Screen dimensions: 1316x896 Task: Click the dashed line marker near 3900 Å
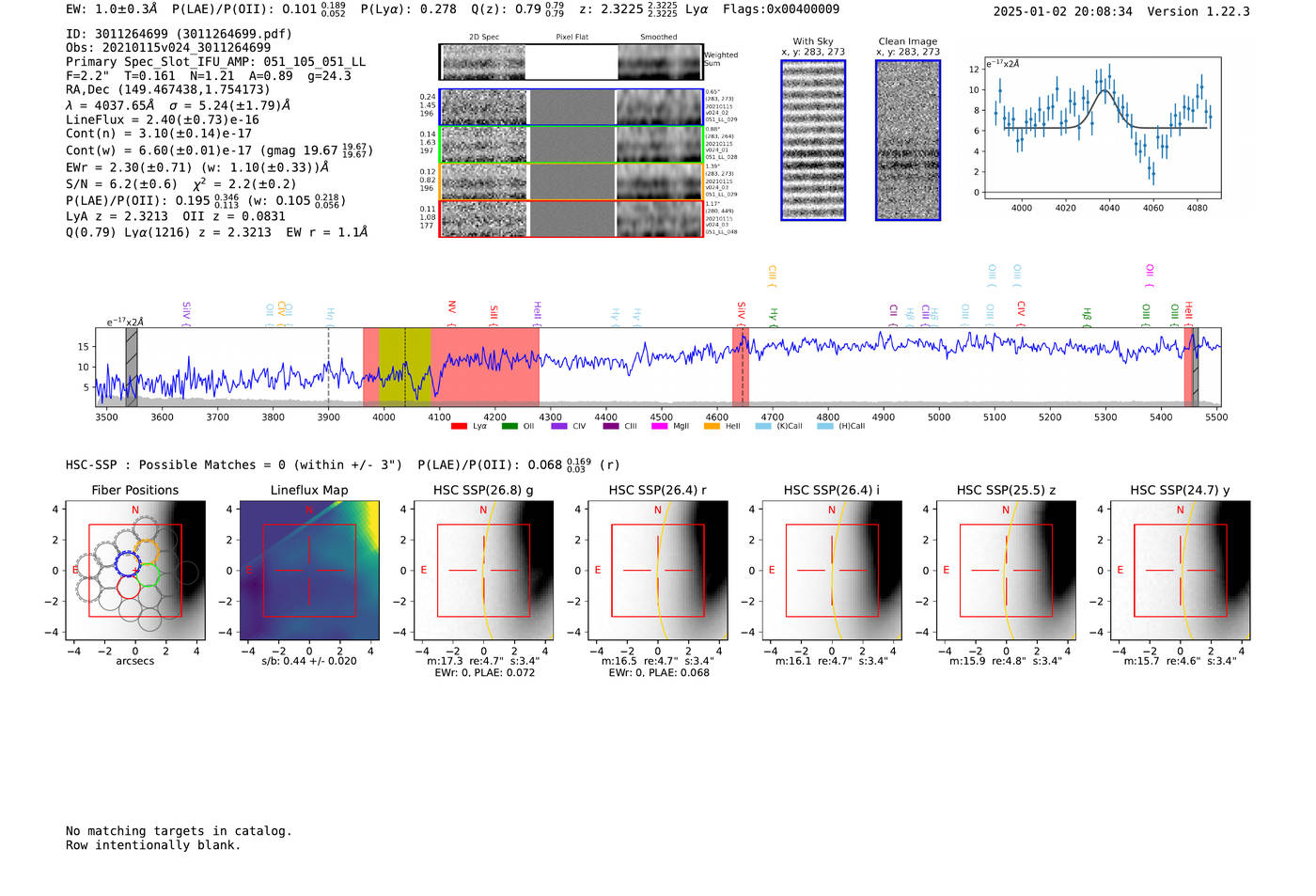point(328,367)
